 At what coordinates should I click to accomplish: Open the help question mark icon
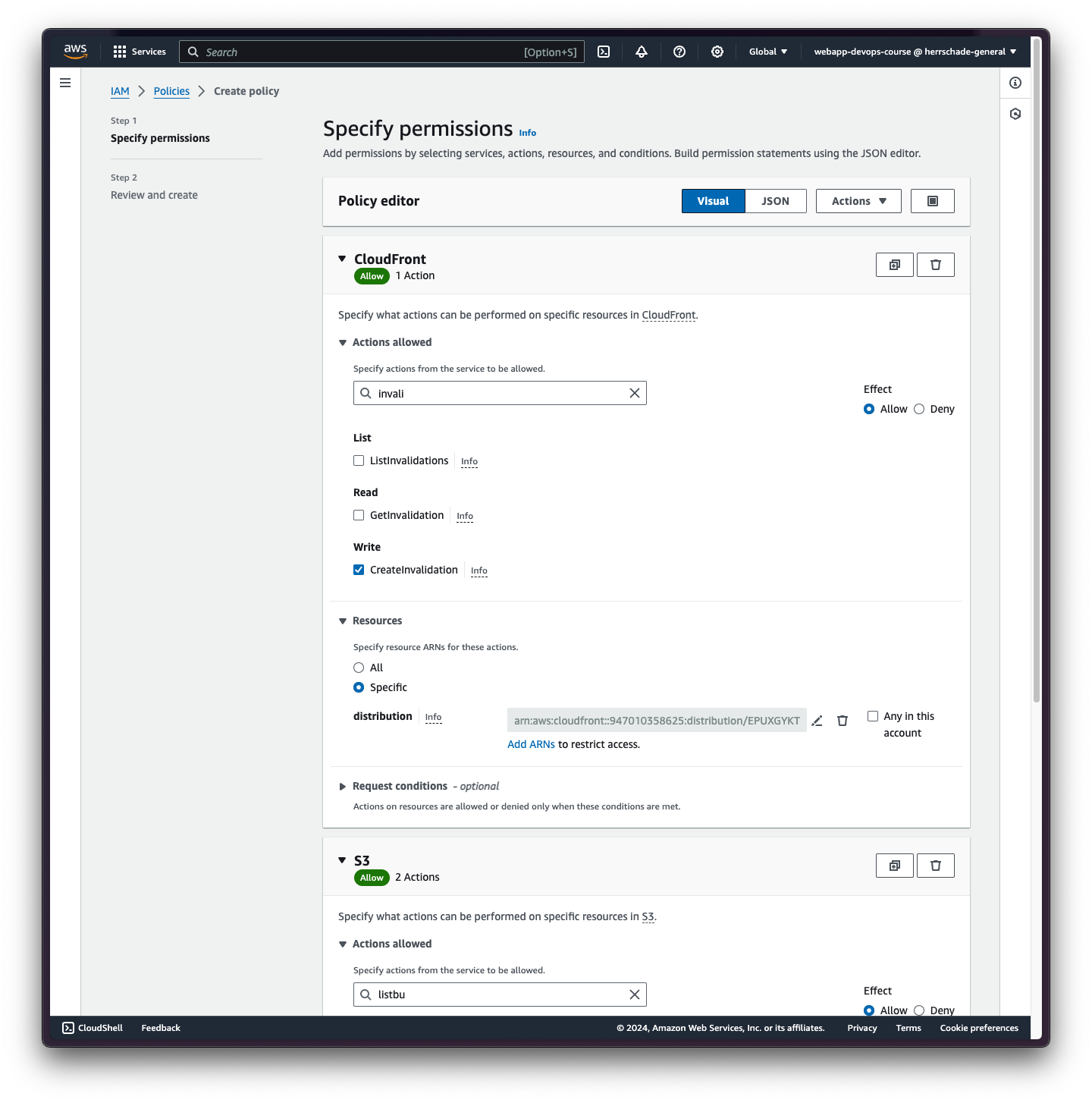click(x=679, y=52)
